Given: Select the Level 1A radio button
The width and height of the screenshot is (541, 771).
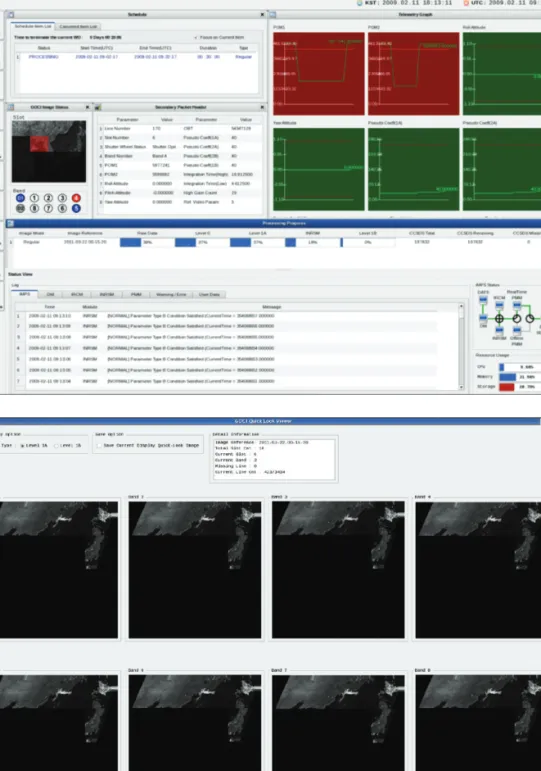Looking at the screenshot, I should [22, 445].
